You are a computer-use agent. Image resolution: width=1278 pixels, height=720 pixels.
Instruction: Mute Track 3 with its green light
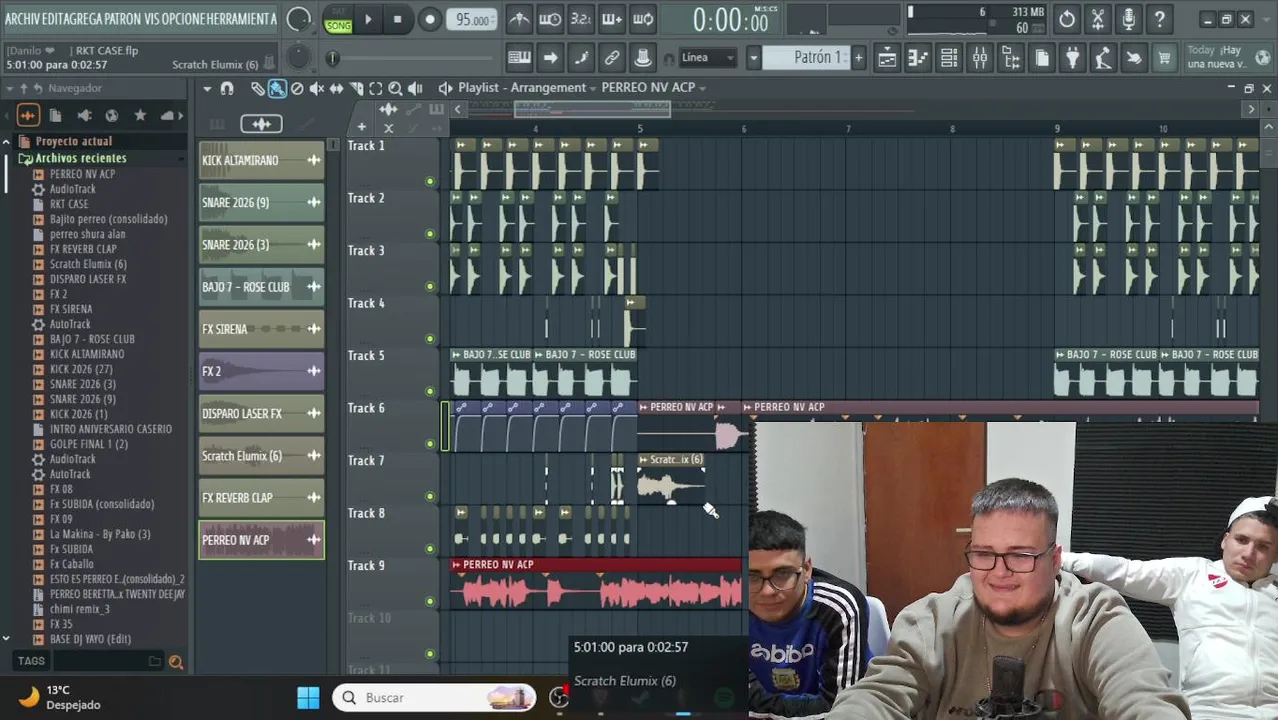pos(430,287)
